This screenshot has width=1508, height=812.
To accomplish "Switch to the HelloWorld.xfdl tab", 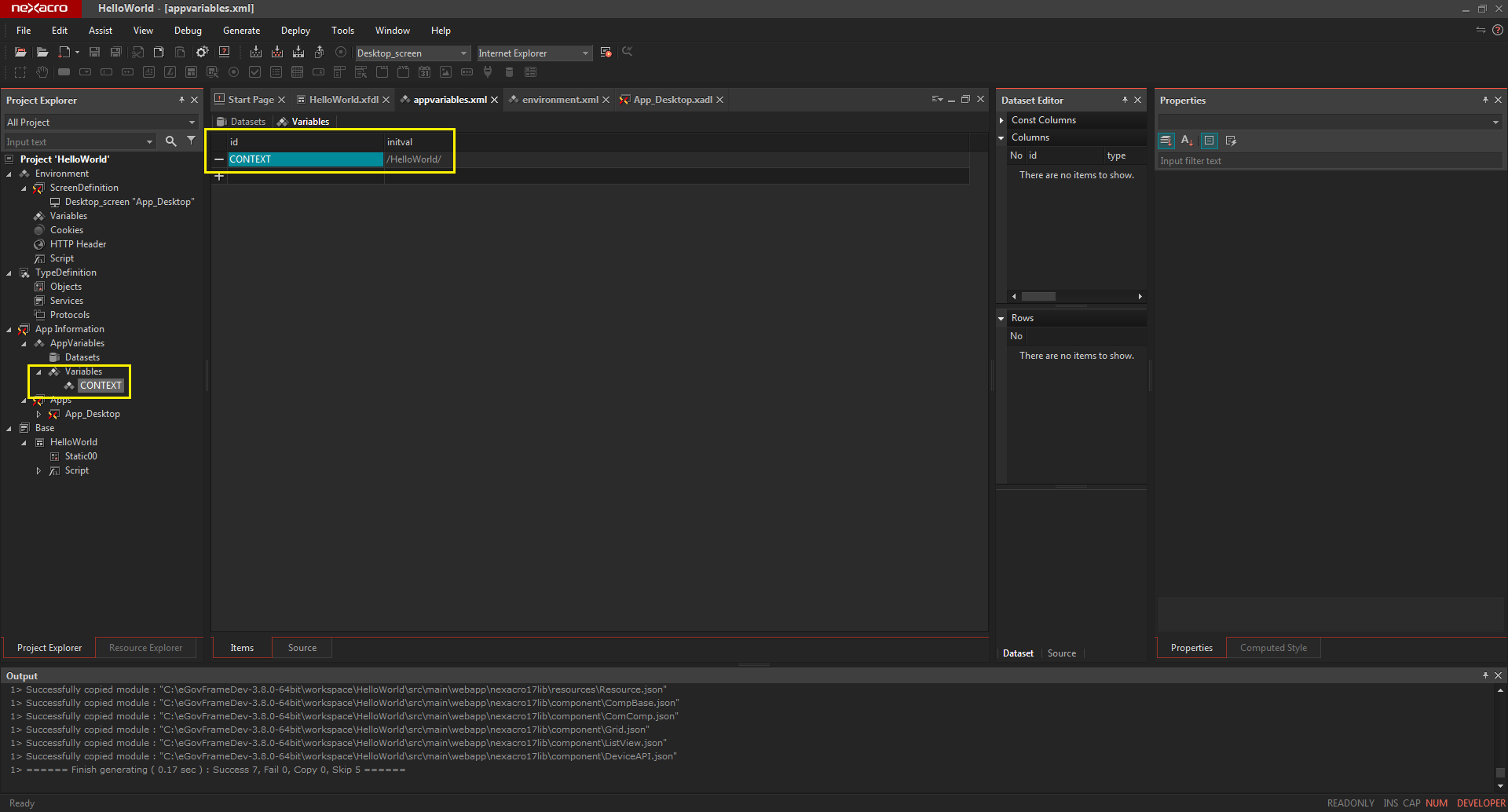I will (x=343, y=100).
